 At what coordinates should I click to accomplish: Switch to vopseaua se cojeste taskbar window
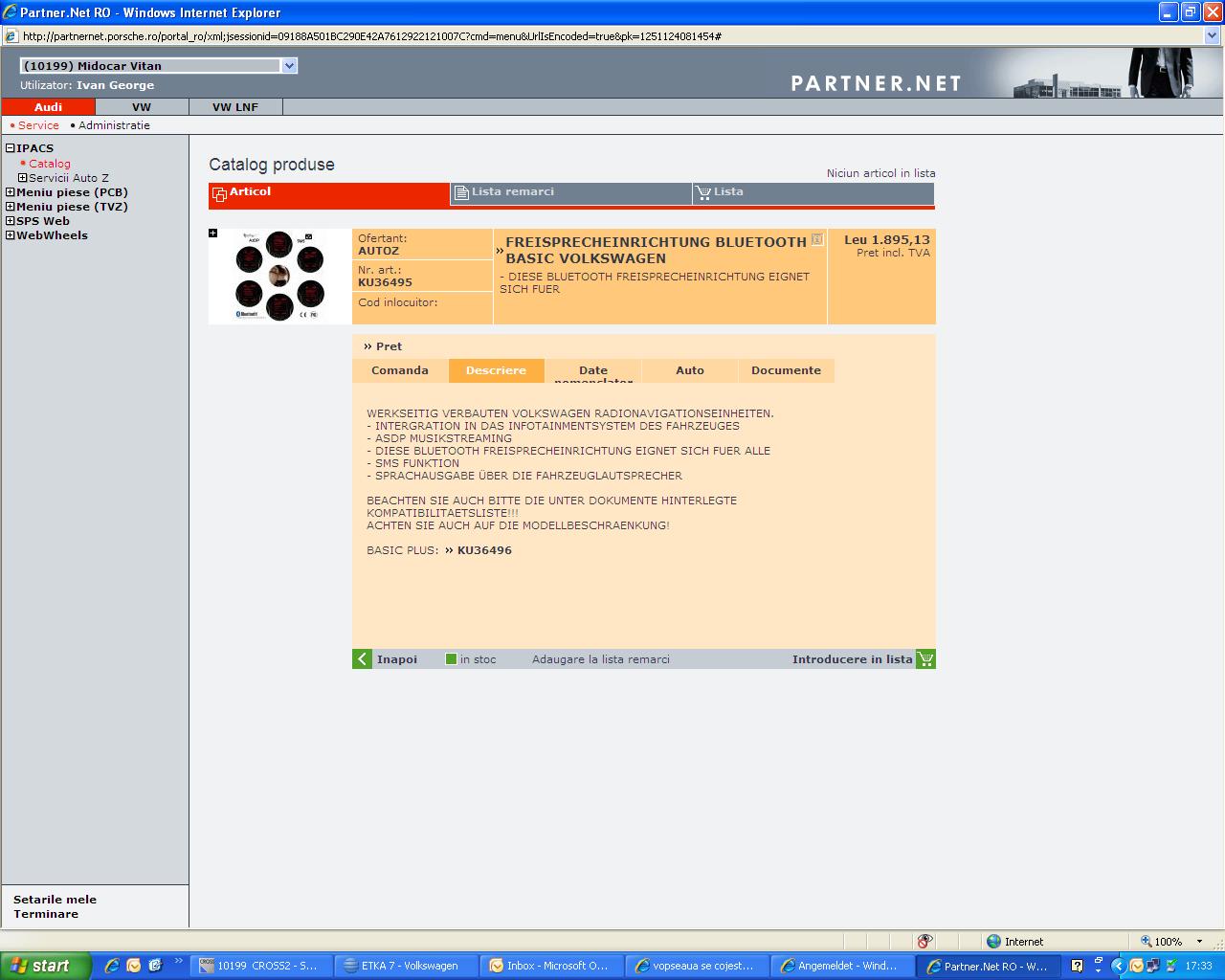point(698,966)
